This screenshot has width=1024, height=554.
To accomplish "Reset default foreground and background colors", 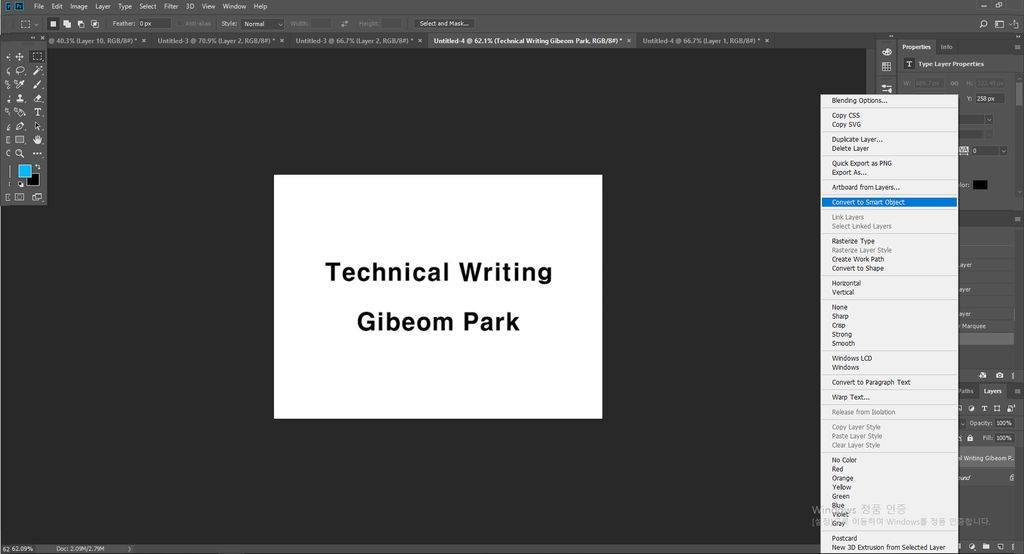I will point(21,184).
